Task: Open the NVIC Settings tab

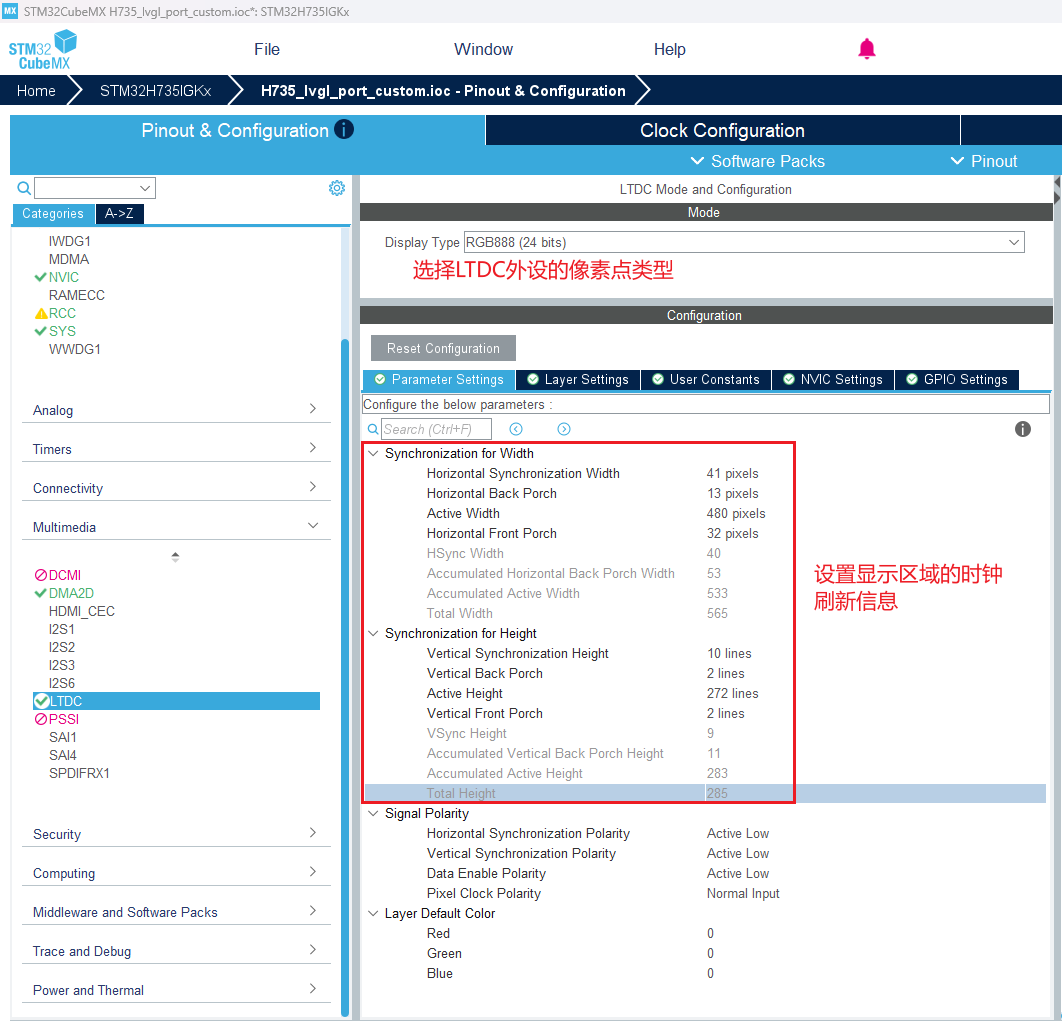Action: pyautogui.click(x=832, y=379)
